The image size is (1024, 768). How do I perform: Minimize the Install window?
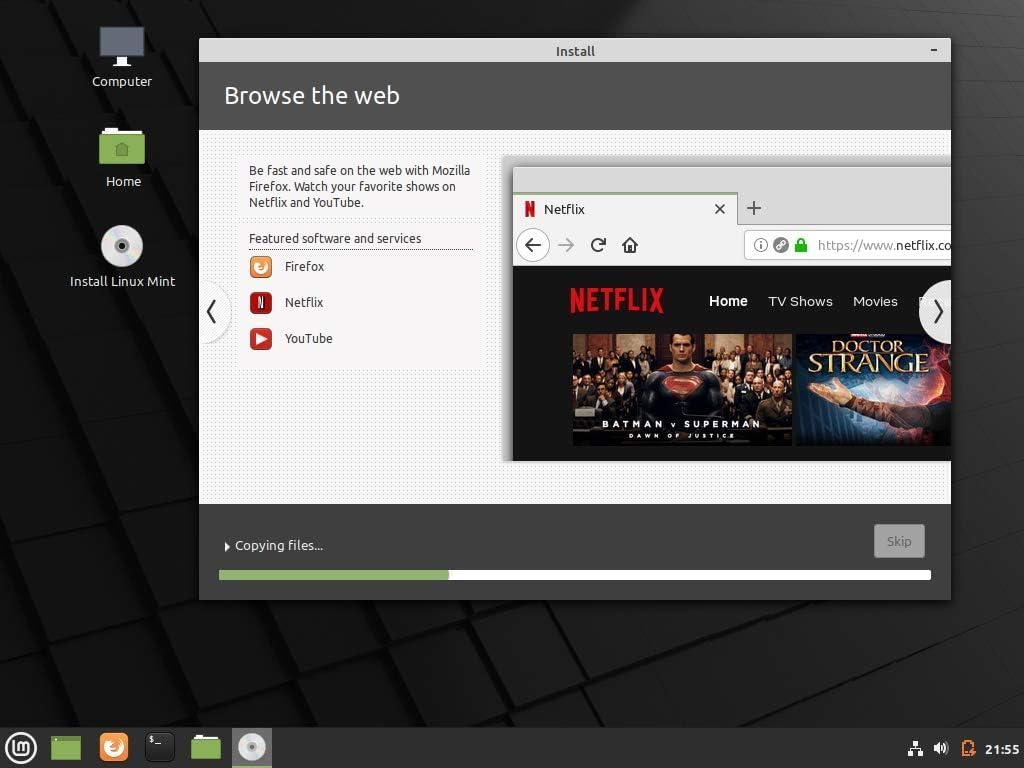click(x=934, y=50)
